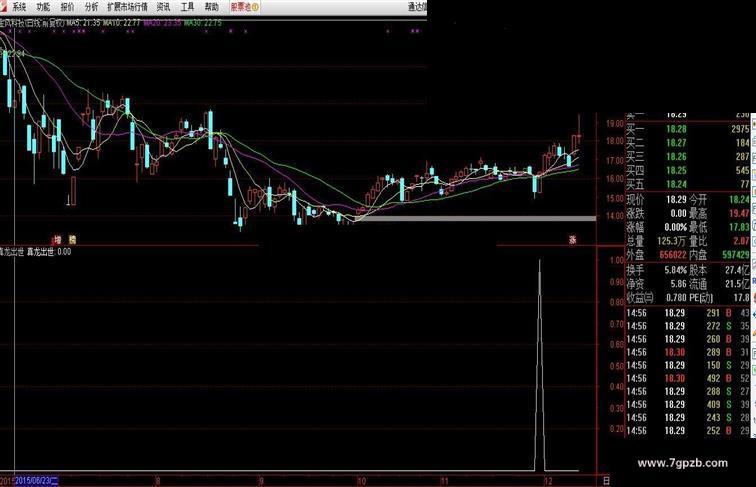Click the 内盘 value 597429
756x487 pixels.
coord(736,255)
